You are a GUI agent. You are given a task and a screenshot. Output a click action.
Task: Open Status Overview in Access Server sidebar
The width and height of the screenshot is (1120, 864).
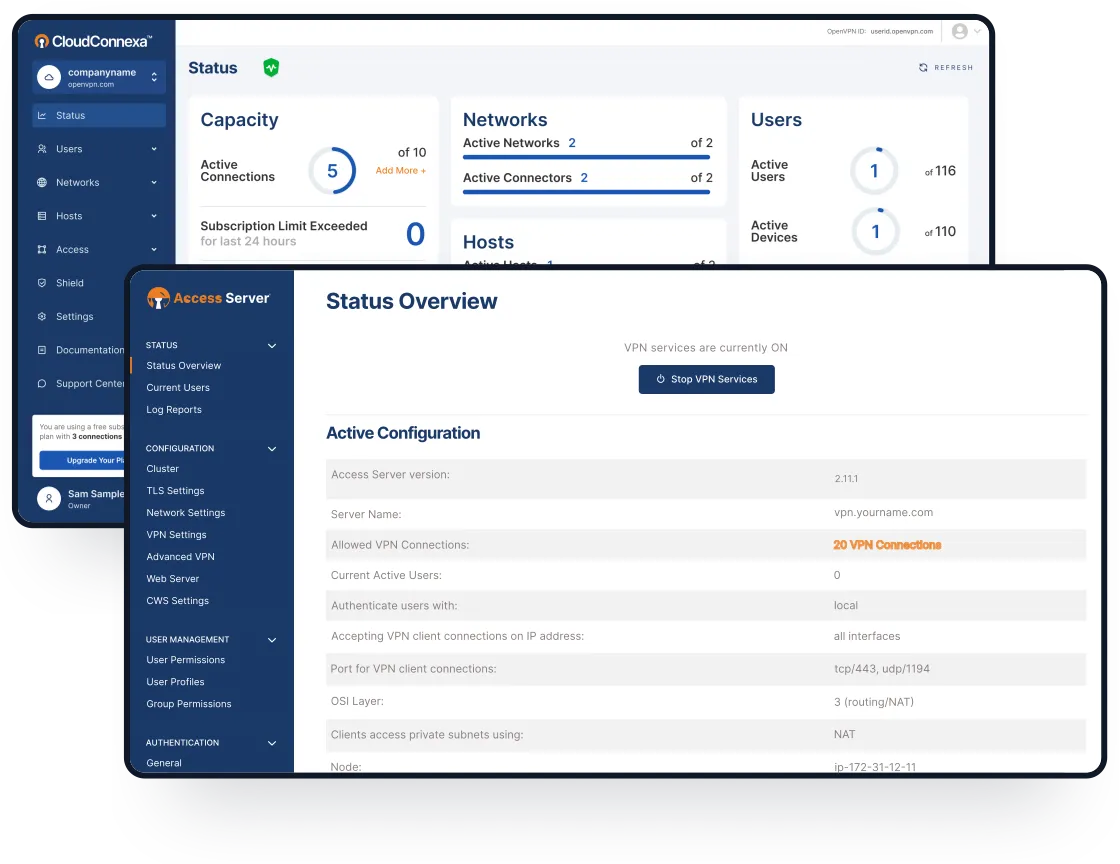[x=184, y=366]
